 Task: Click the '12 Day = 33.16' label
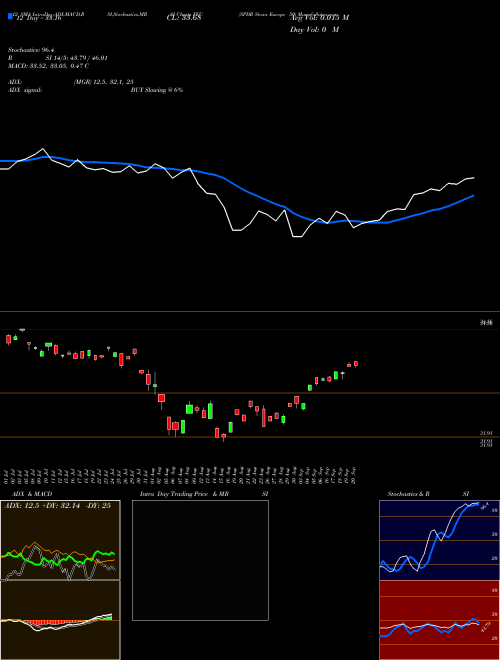pyautogui.click(x=39, y=18)
